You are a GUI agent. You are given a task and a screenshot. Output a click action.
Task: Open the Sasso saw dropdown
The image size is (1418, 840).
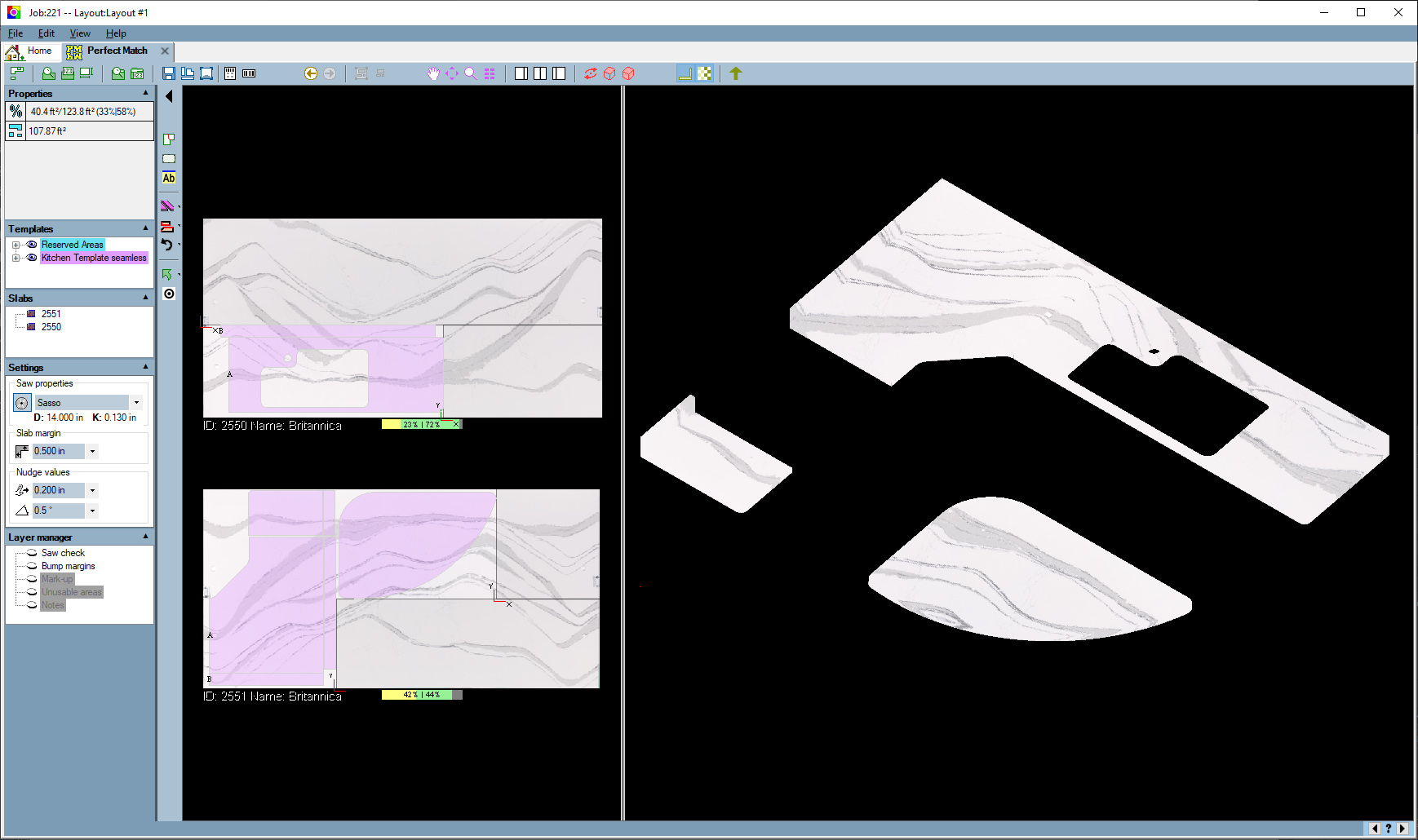pyautogui.click(x=136, y=403)
